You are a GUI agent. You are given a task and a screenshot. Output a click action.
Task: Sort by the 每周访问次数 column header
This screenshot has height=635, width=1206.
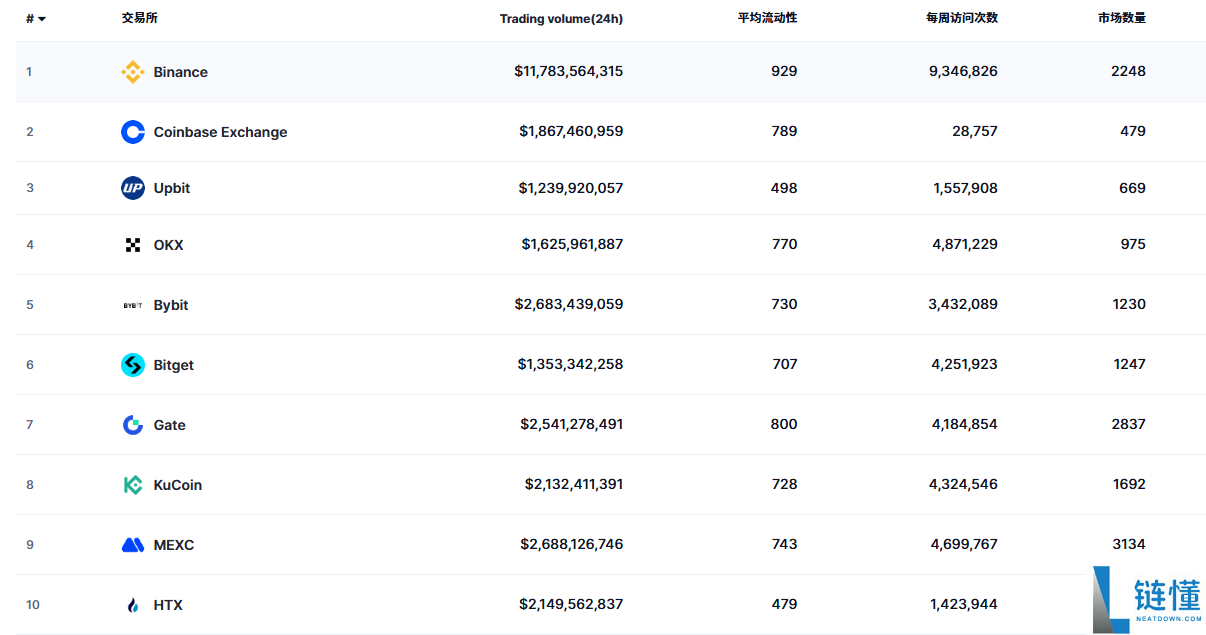[962, 18]
